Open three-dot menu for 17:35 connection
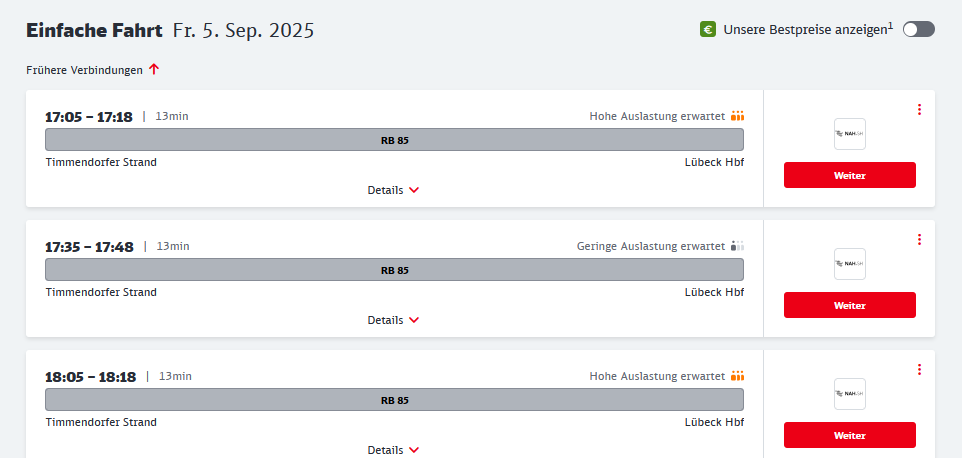 [x=919, y=239]
